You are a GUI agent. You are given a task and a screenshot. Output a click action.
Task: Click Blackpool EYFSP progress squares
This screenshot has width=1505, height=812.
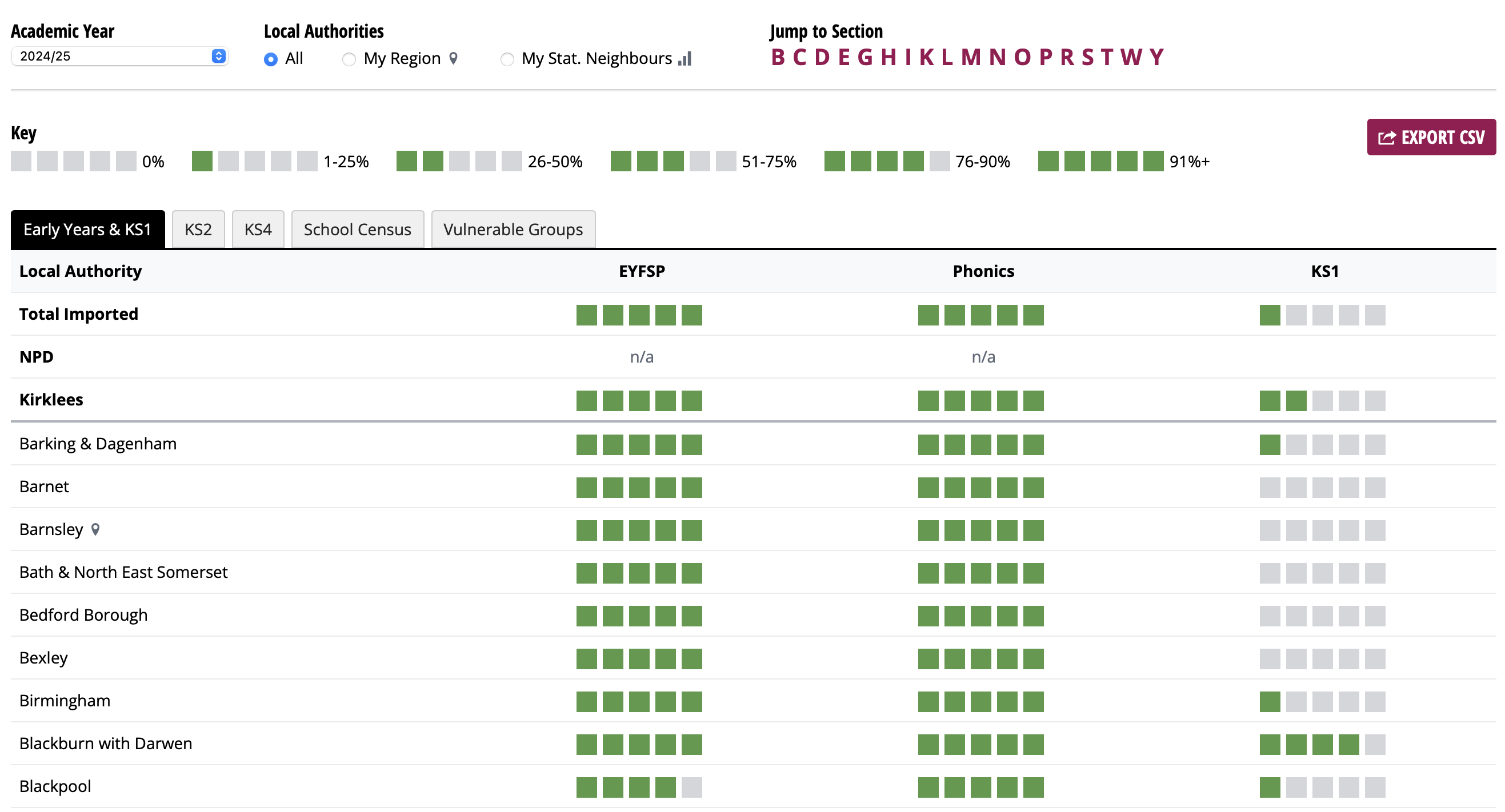[639, 787]
